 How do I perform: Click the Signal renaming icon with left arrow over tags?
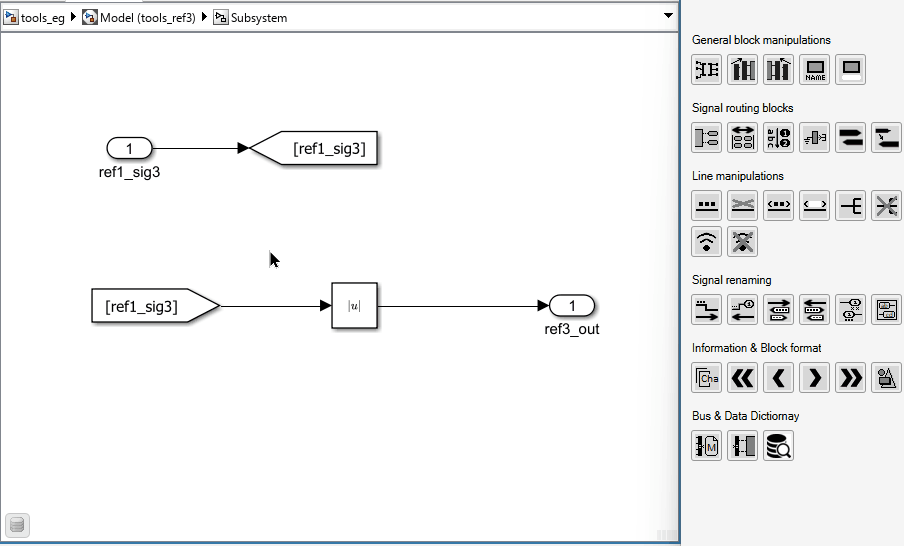point(815,310)
